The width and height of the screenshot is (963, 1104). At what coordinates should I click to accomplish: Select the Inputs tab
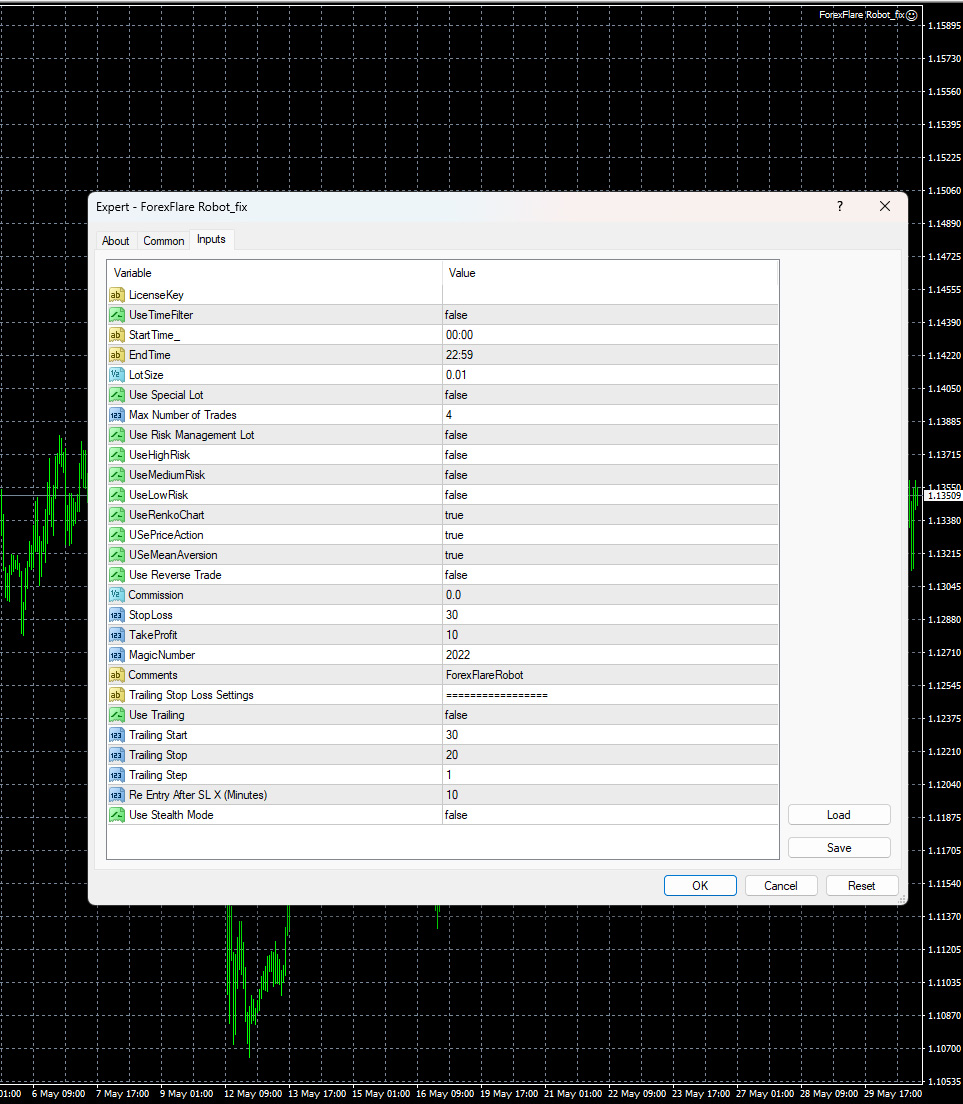tap(211, 239)
